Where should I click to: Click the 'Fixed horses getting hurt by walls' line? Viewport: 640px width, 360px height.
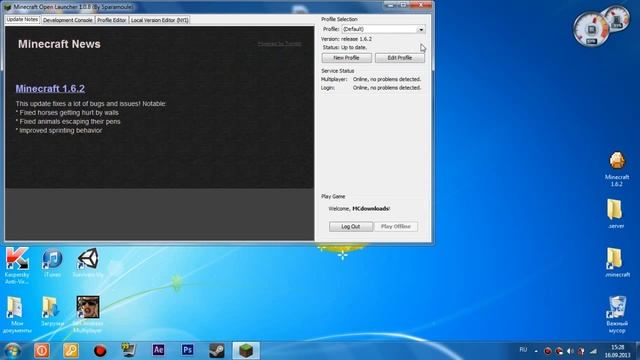tap(67, 113)
